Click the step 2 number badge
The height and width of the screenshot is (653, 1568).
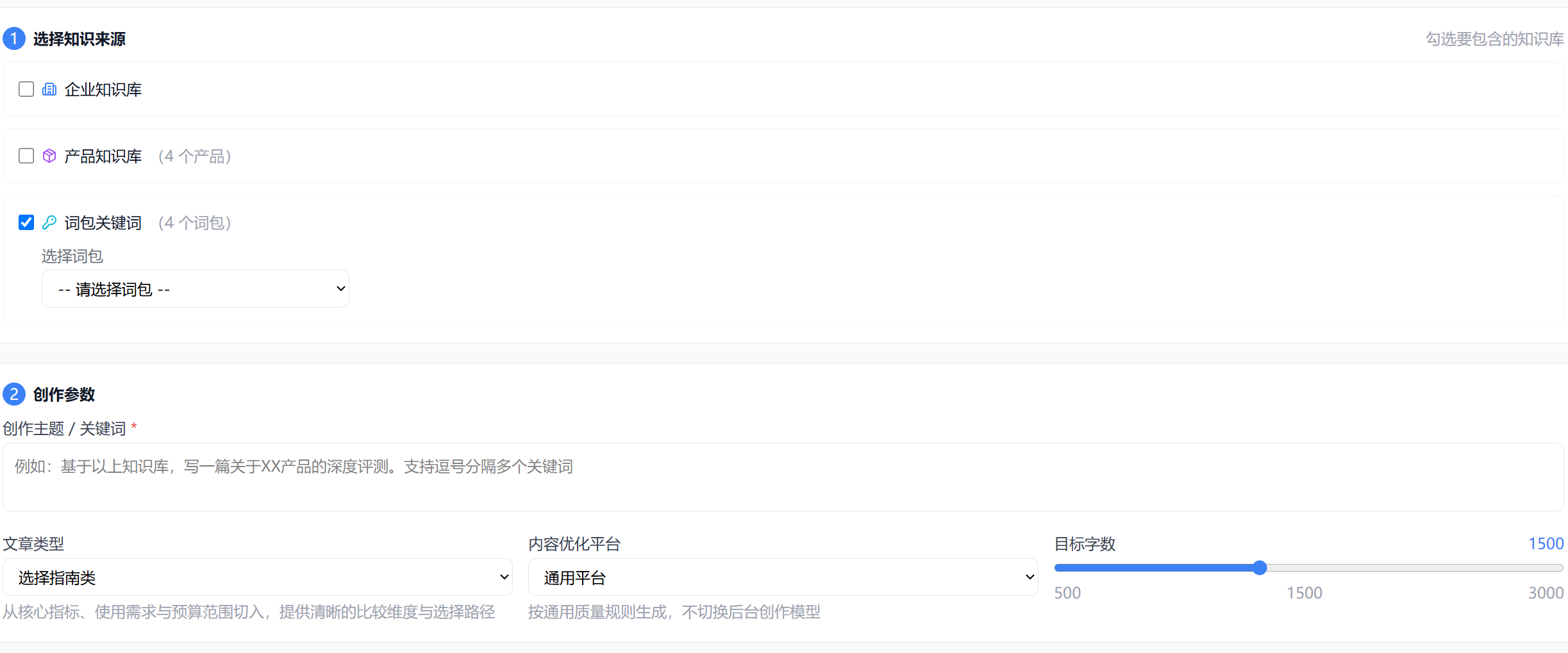point(14,394)
